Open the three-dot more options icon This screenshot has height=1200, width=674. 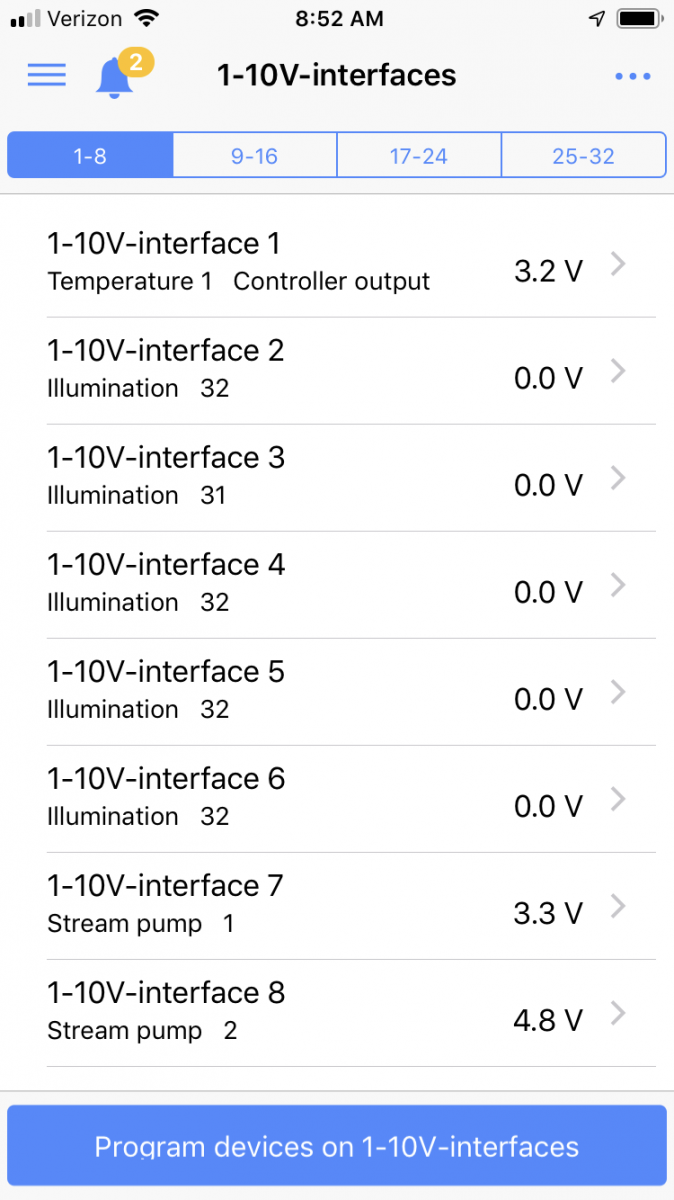pos(633,76)
